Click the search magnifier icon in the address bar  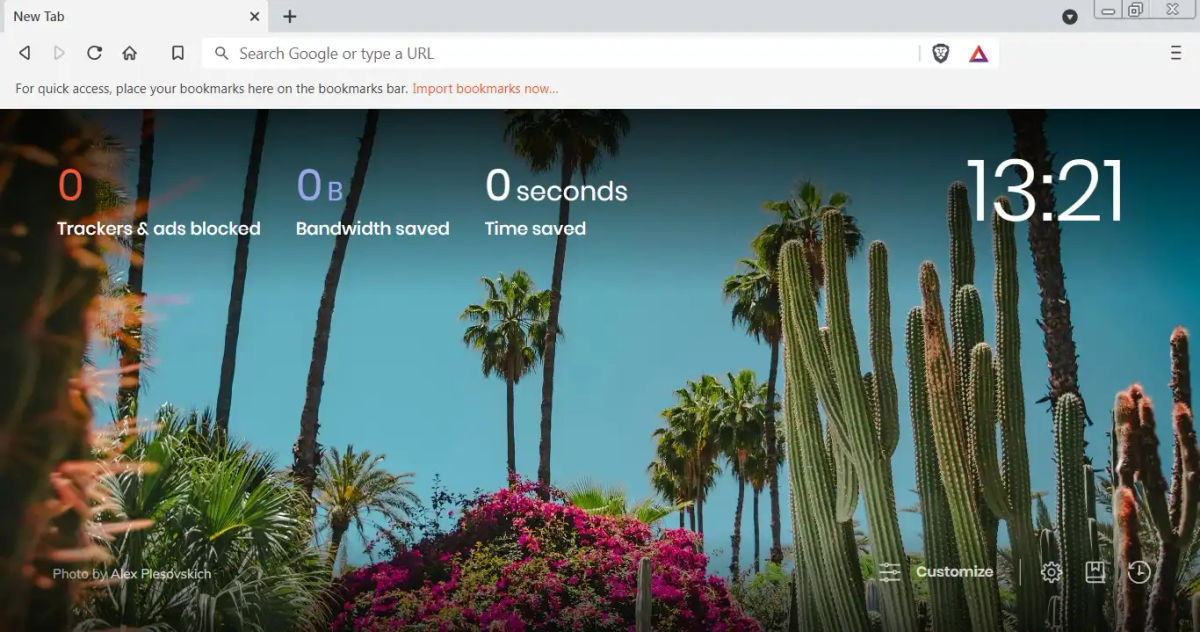(222, 53)
